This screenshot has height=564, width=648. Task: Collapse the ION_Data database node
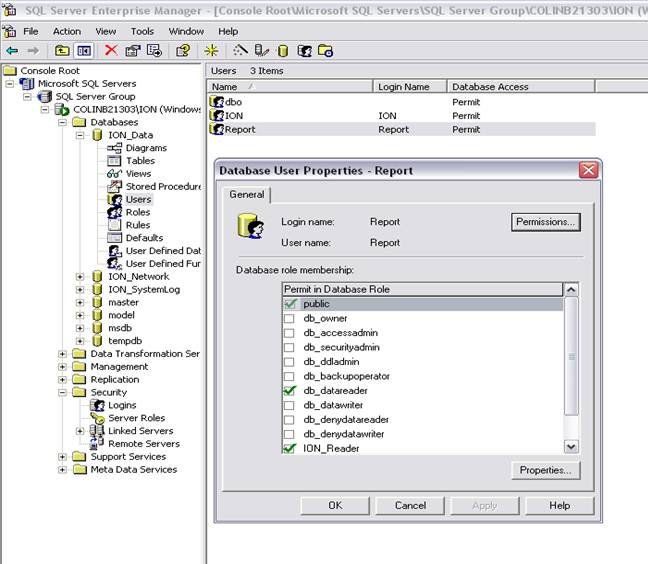pos(80,135)
